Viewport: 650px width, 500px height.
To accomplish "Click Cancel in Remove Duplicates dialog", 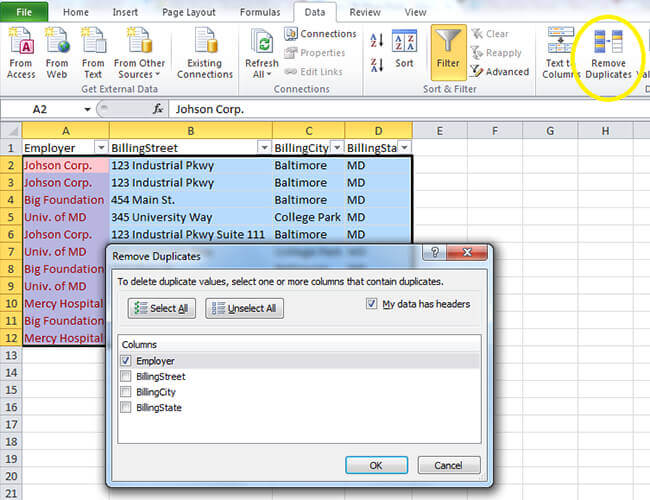I will (449, 465).
